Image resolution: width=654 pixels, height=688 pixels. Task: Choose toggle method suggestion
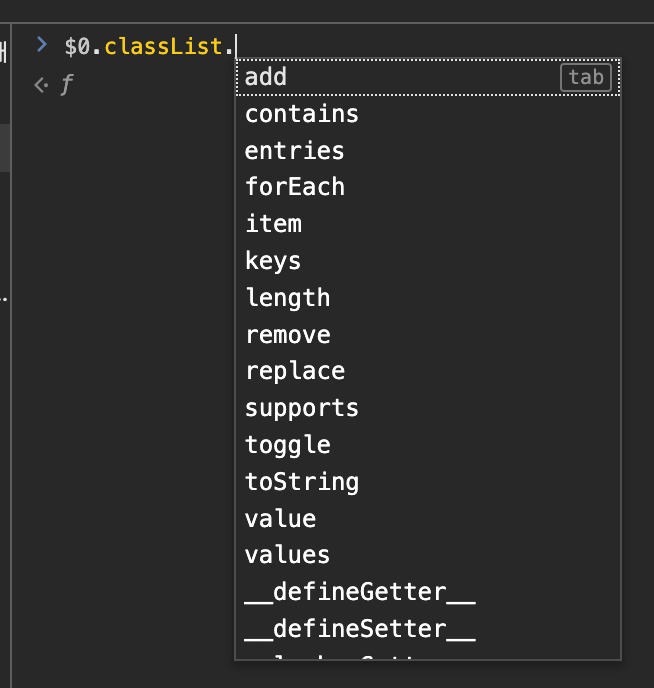(428, 446)
